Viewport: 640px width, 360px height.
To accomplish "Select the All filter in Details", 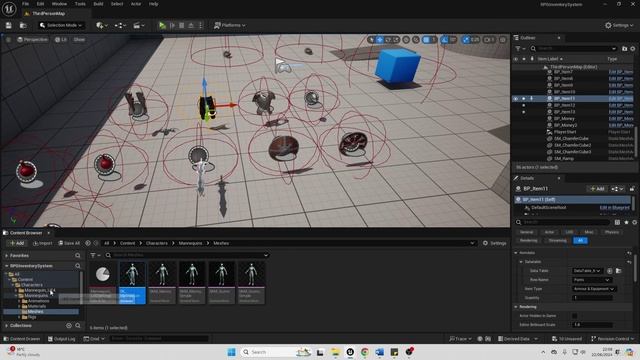I will tap(580, 240).
